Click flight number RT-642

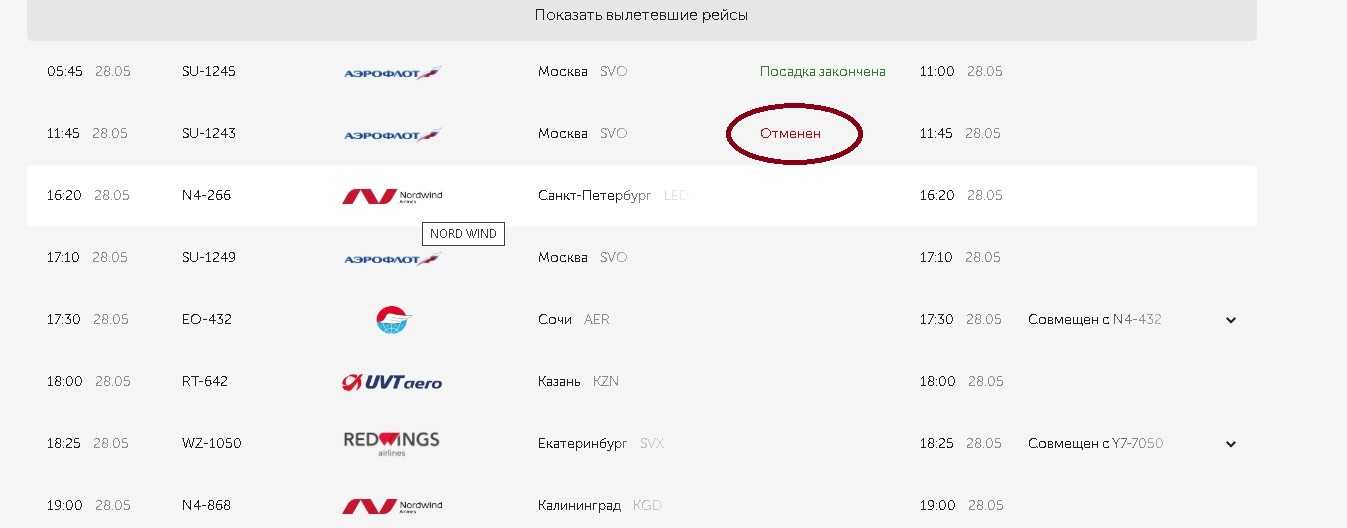tap(206, 382)
